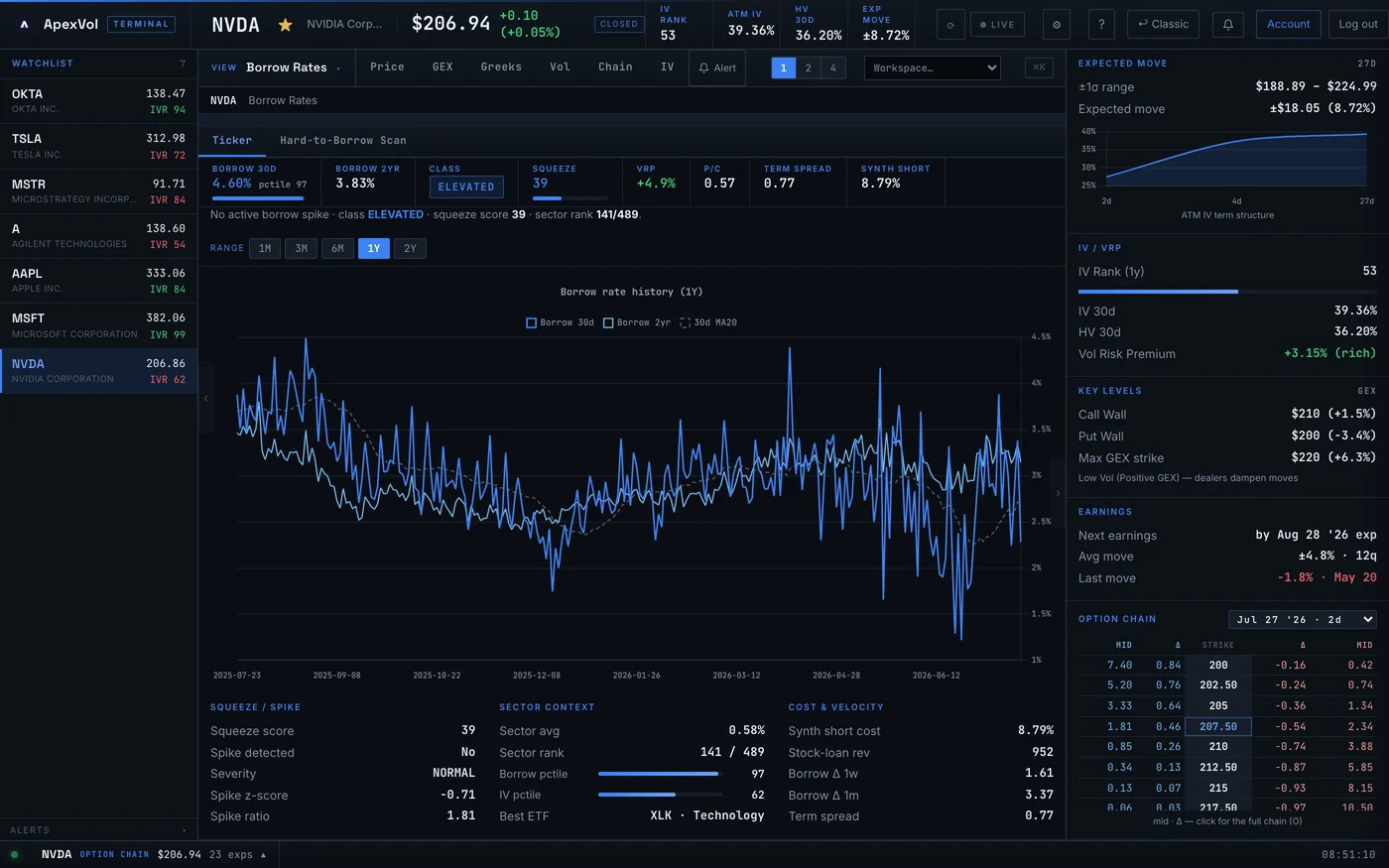
Task: Set range to 3M
Action: 301,248
